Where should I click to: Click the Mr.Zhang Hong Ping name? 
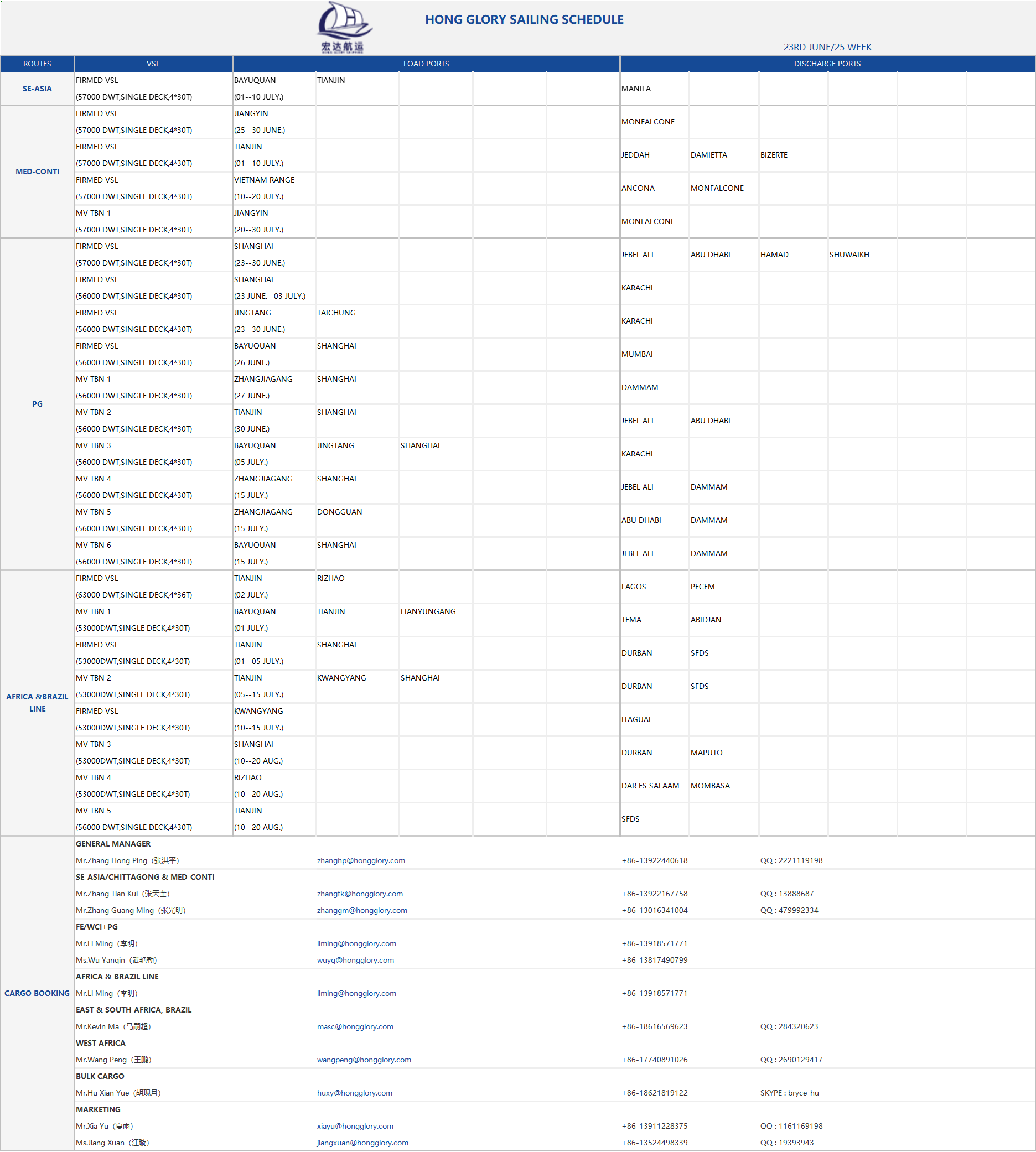pos(127,860)
